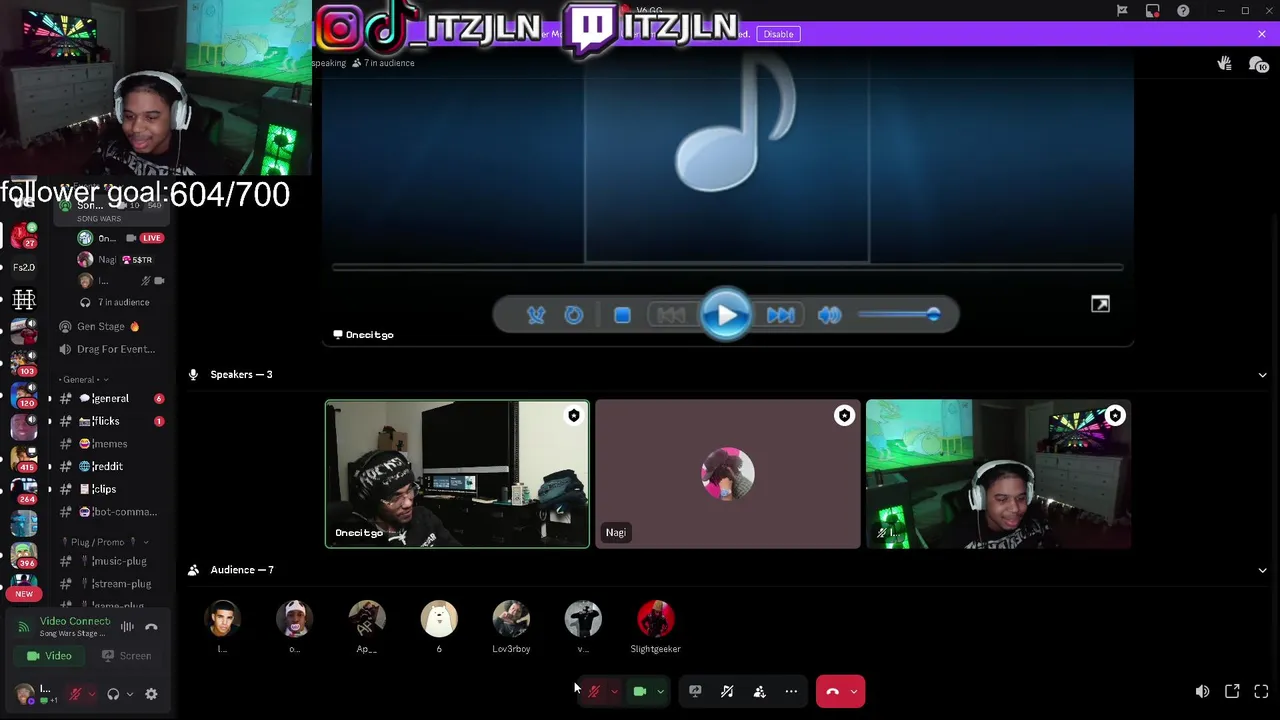Toggle the camera button in call controls

click(x=640, y=691)
